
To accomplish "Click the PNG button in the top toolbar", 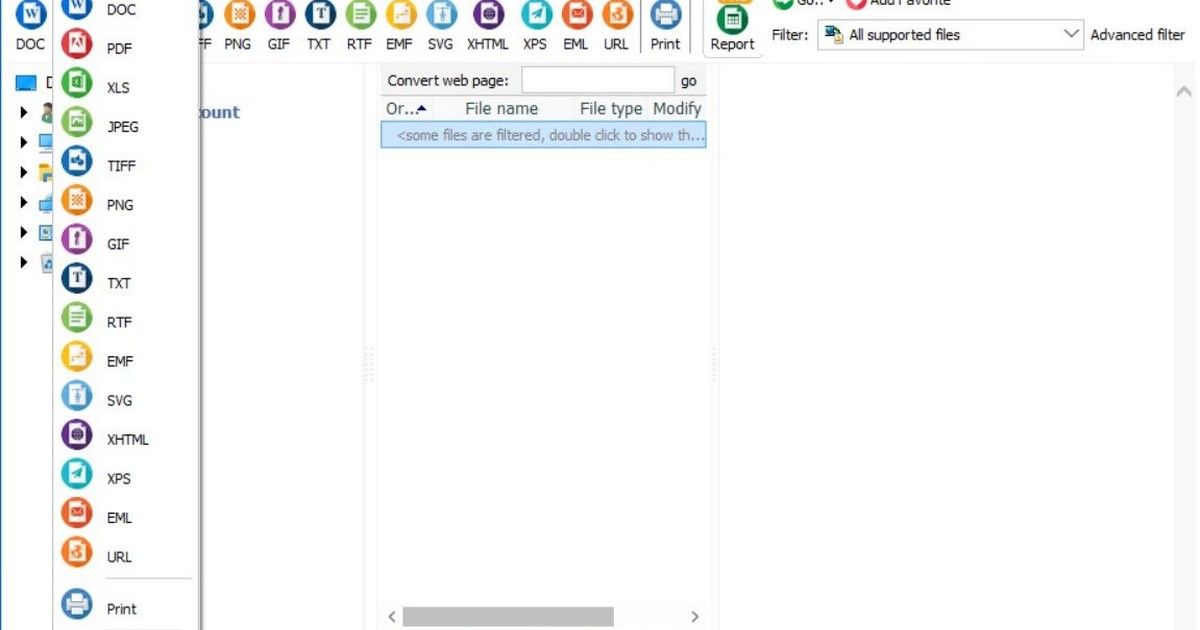I will pos(238,24).
